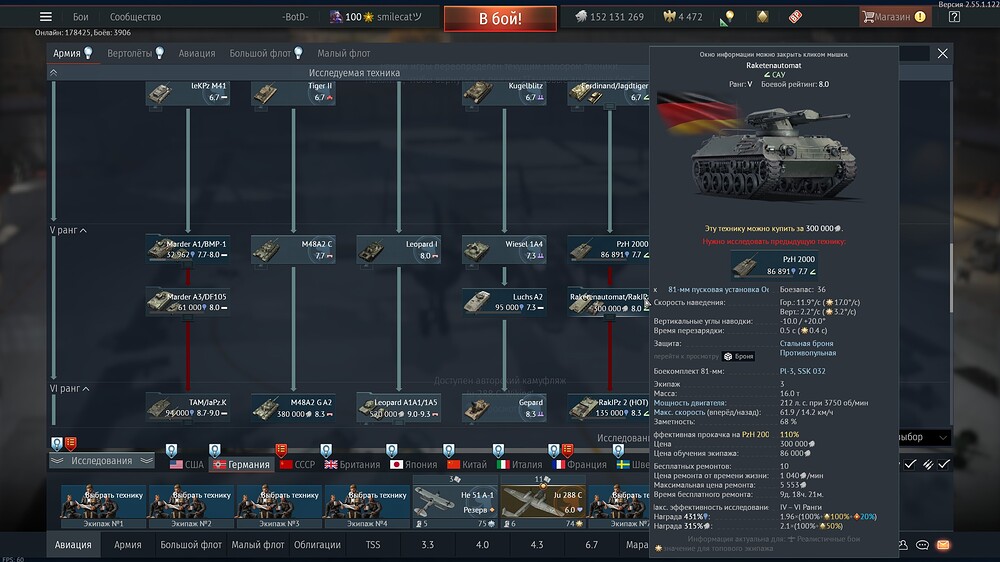Open the выбор dropdown chevron
1000x562 pixels.
coord(943,437)
